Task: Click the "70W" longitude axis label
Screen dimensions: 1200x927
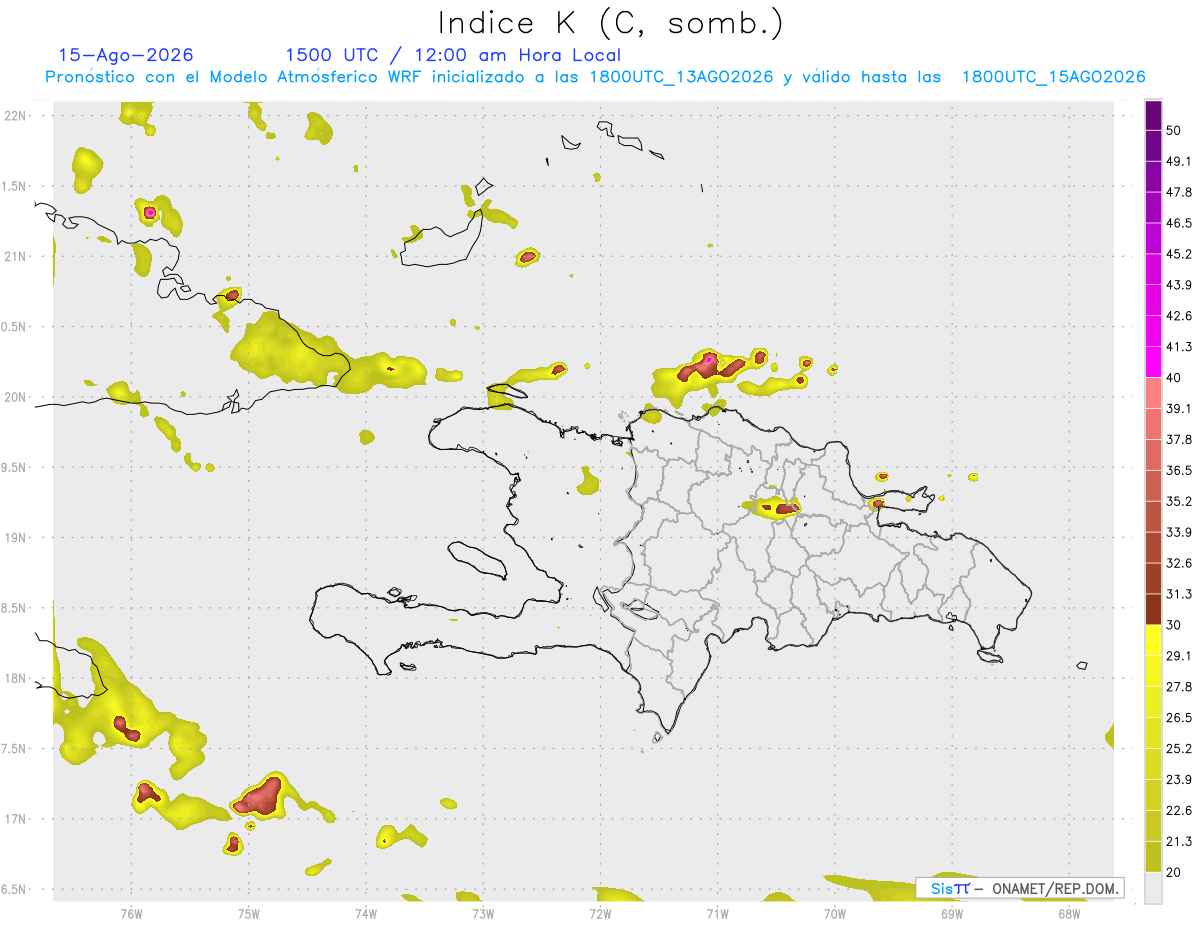Action: coord(835,912)
